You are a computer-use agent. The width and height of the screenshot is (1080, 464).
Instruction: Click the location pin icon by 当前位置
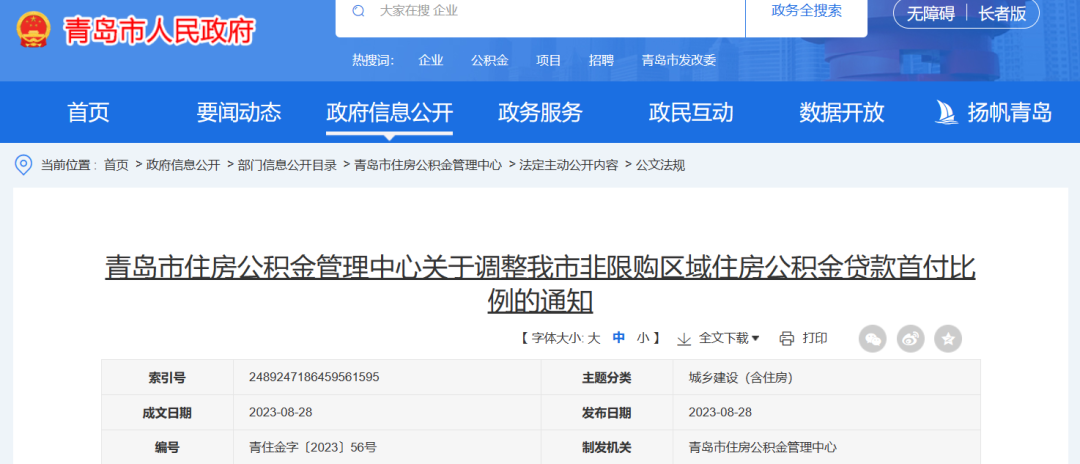(23, 165)
